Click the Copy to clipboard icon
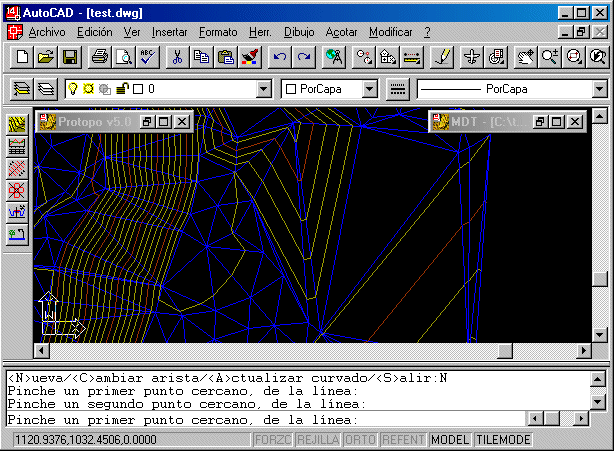The width and height of the screenshot is (614, 451). 201,57
